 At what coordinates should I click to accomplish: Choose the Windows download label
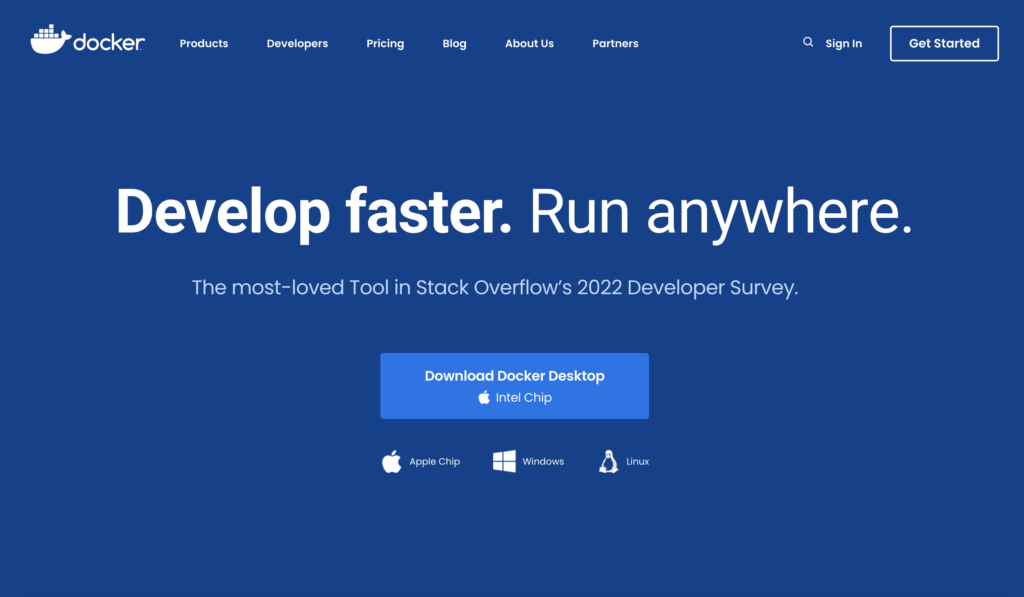pos(543,462)
